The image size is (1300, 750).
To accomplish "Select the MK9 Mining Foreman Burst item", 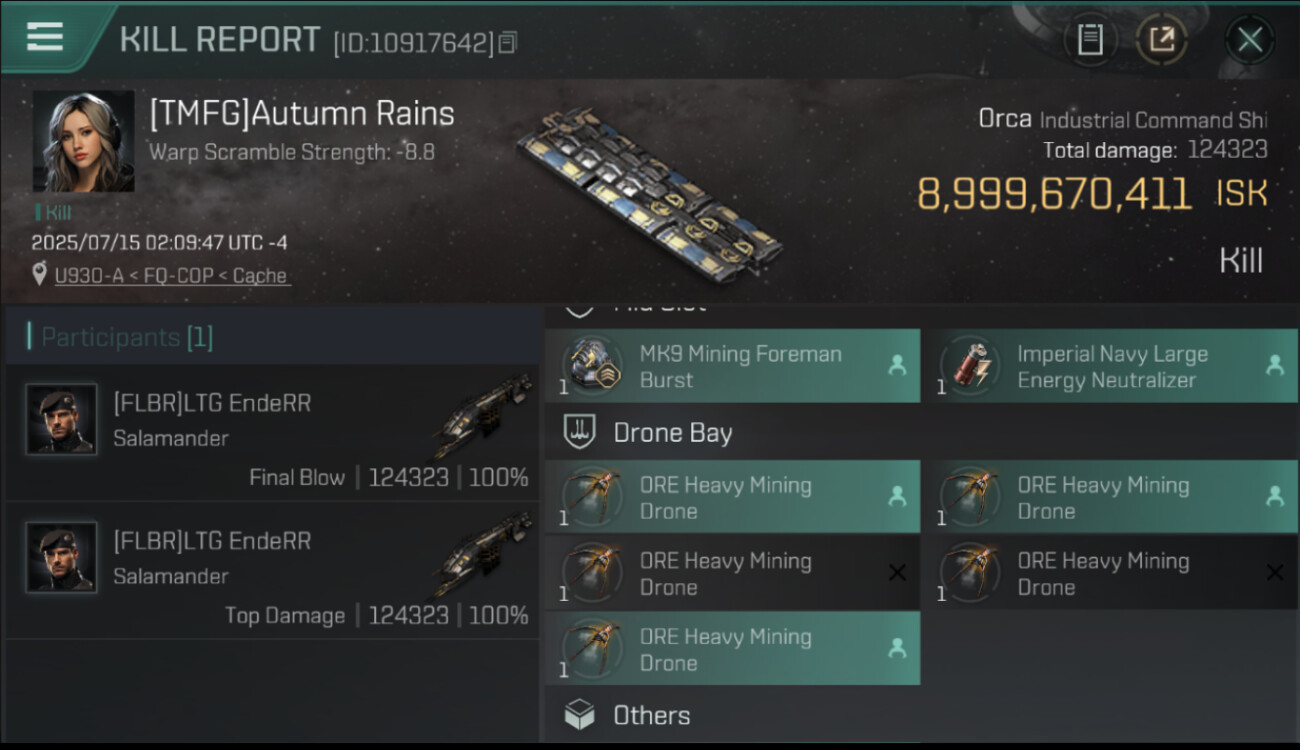I will point(740,366).
